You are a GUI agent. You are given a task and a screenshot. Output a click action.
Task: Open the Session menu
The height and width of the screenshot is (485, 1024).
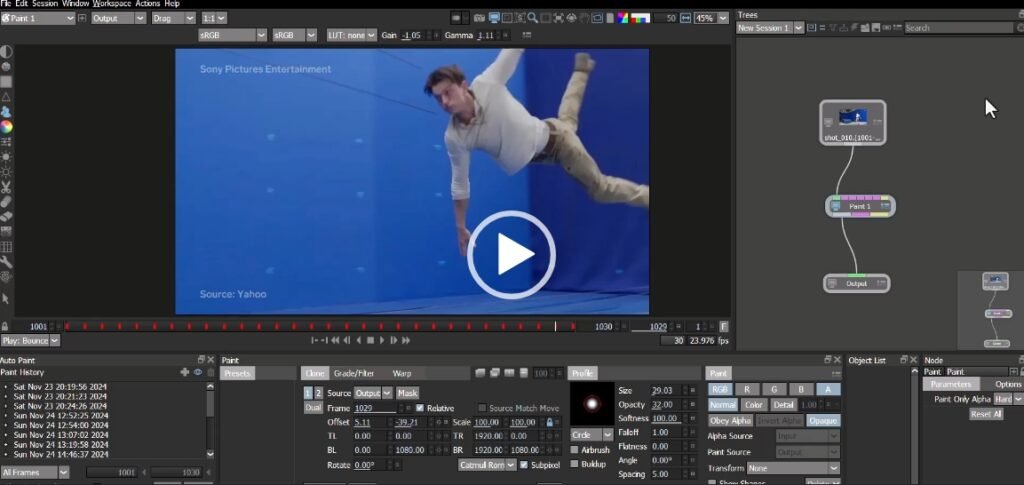click(44, 4)
